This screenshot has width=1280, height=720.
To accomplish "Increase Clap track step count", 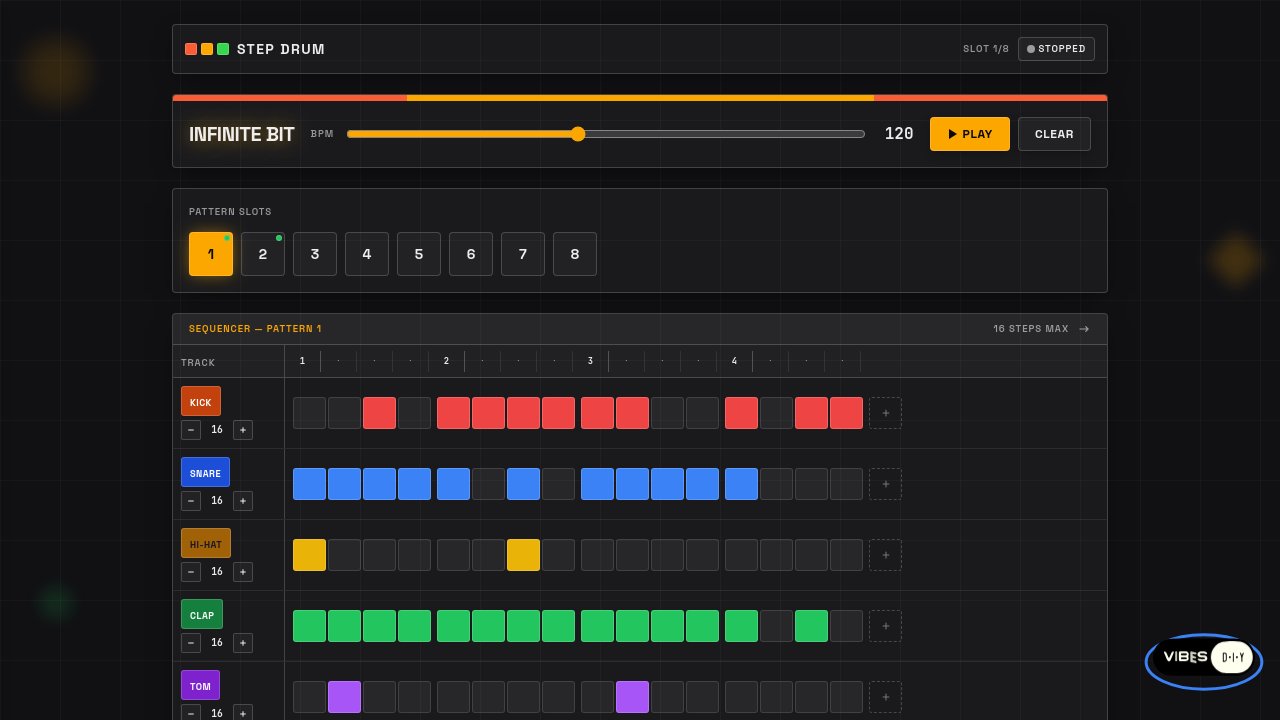I will [243, 643].
